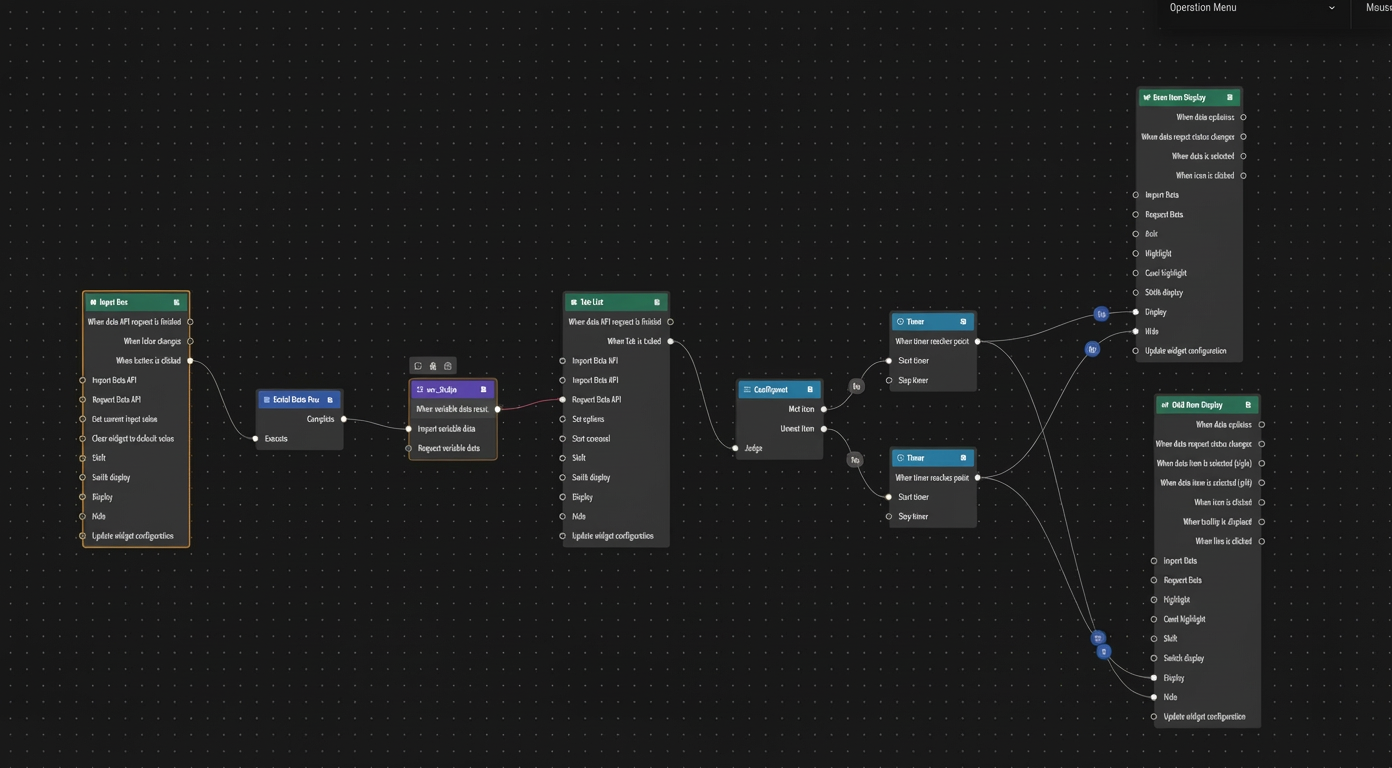Click "Update widget configuration" in the Input Box node
Image resolution: width=1392 pixels, height=768 pixels.
point(133,536)
